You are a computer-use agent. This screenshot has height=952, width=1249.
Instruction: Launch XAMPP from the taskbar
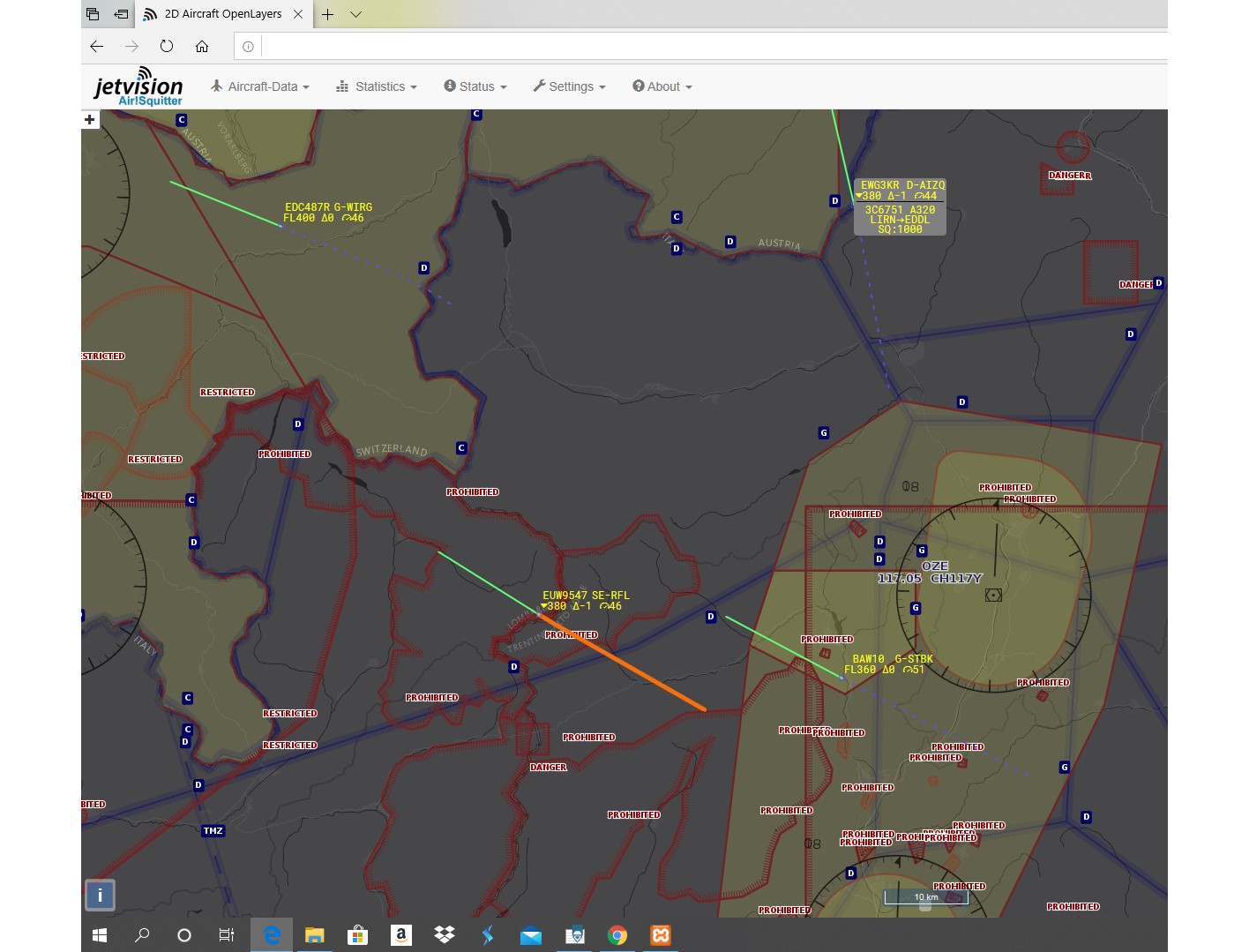click(x=661, y=935)
